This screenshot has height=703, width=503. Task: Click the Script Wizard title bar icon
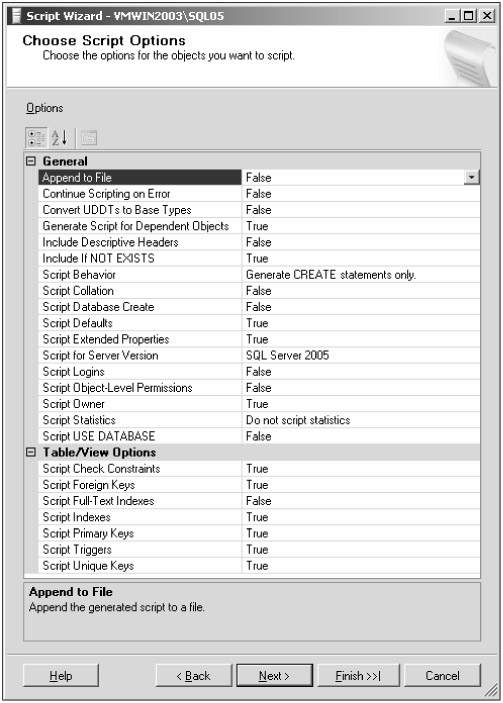16,16
